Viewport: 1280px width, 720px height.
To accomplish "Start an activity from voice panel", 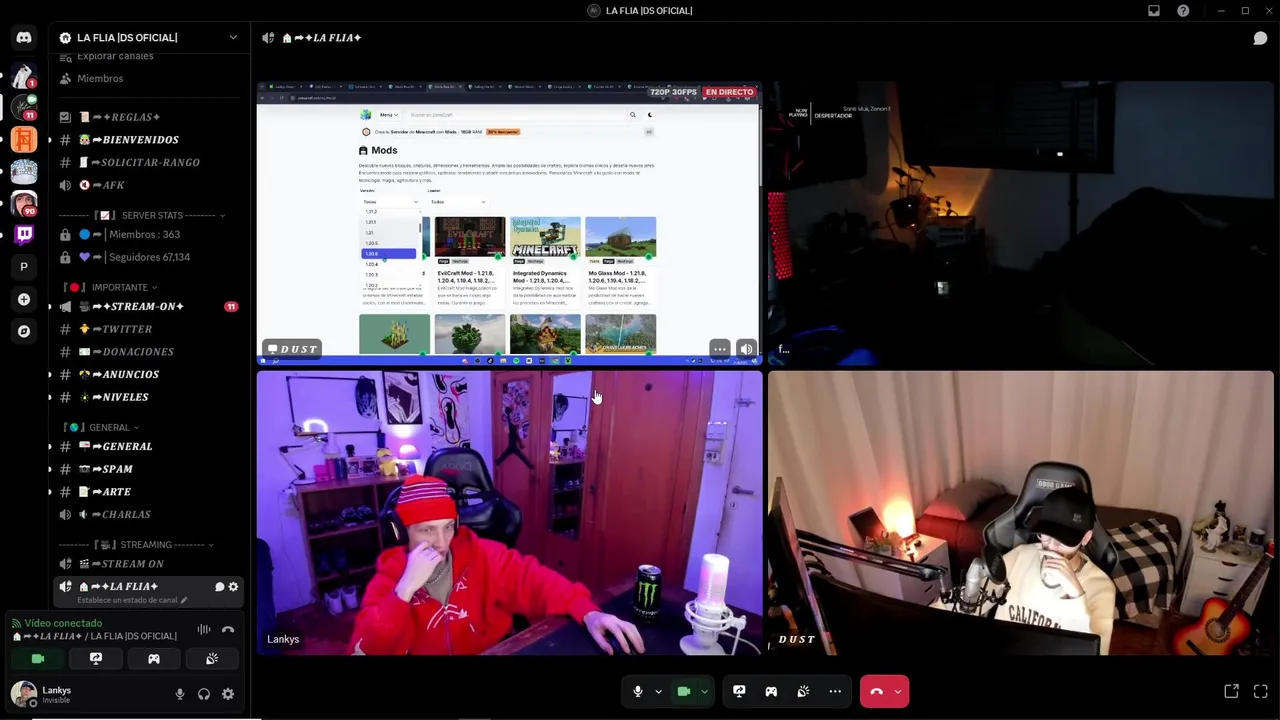I will click(154, 659).
